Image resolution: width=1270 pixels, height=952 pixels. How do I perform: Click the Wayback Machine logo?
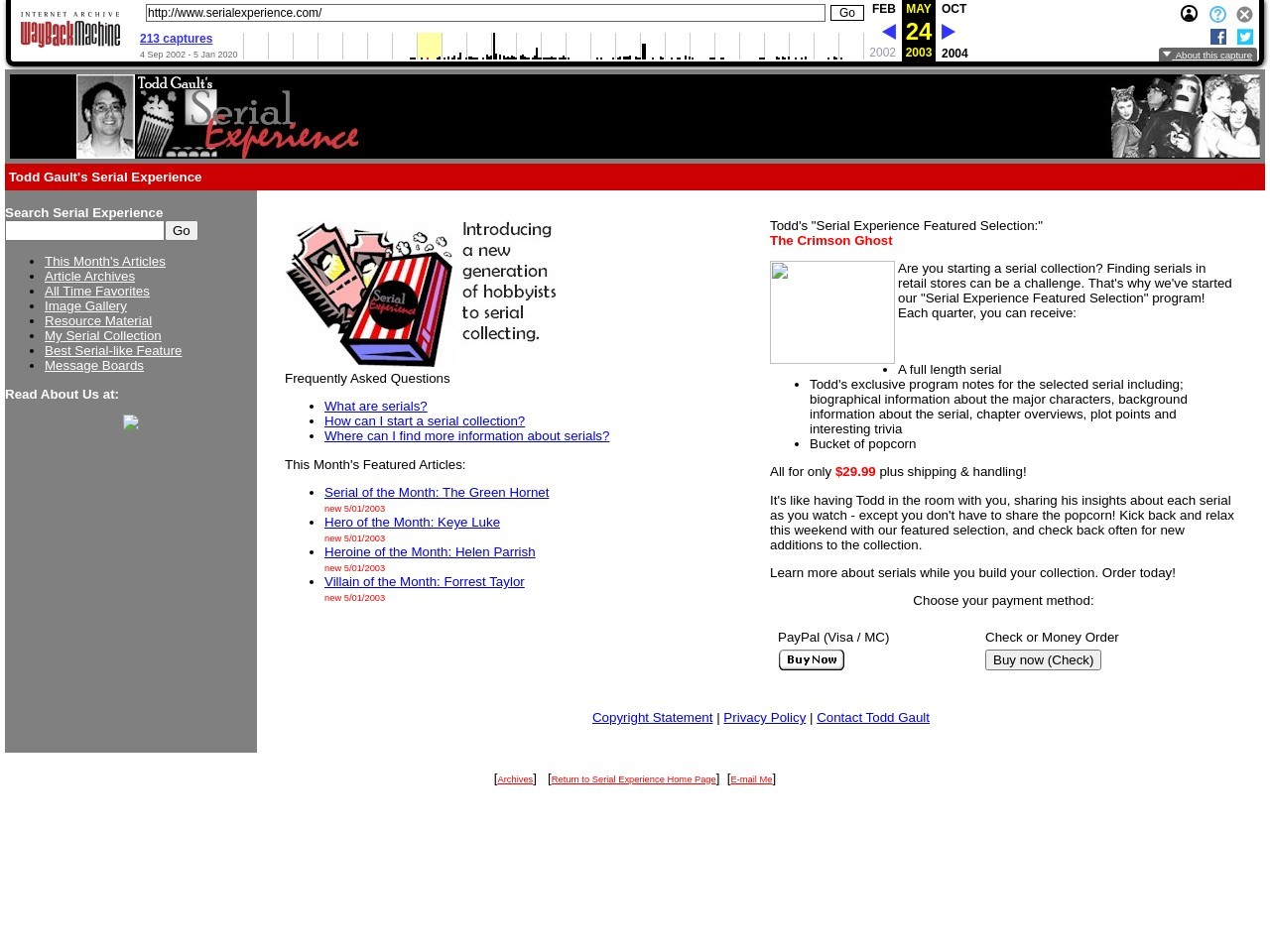(x=69, y=31)
